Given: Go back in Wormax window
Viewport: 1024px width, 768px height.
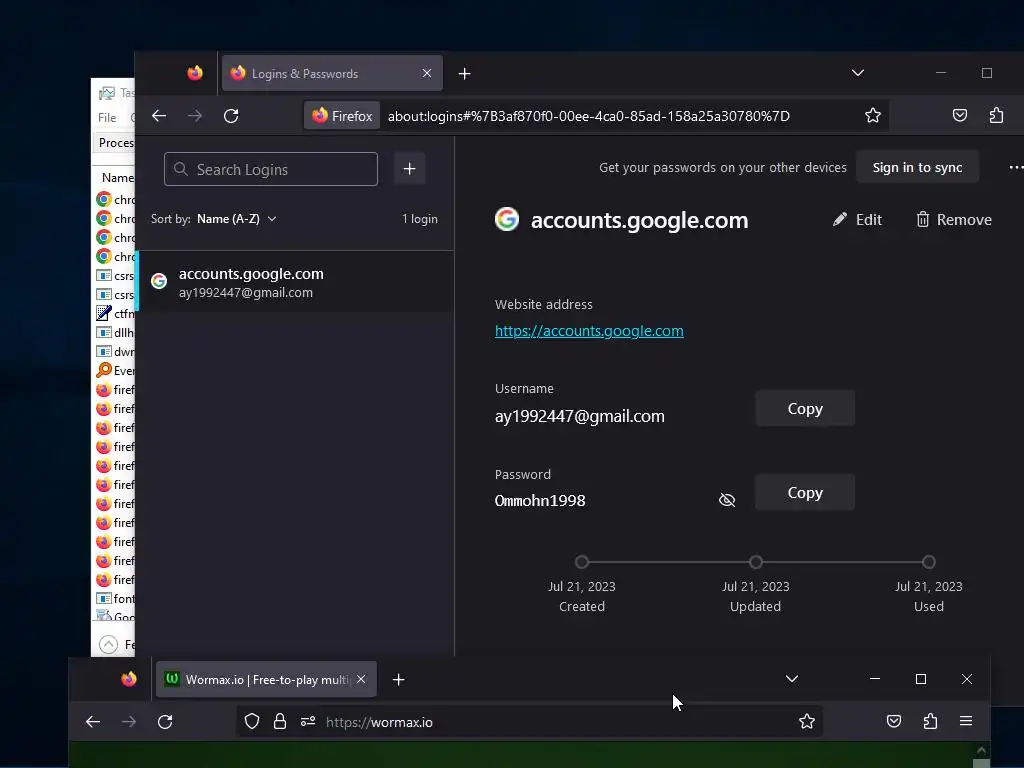Looking at the screenshot, I should (x=93, y=722).
